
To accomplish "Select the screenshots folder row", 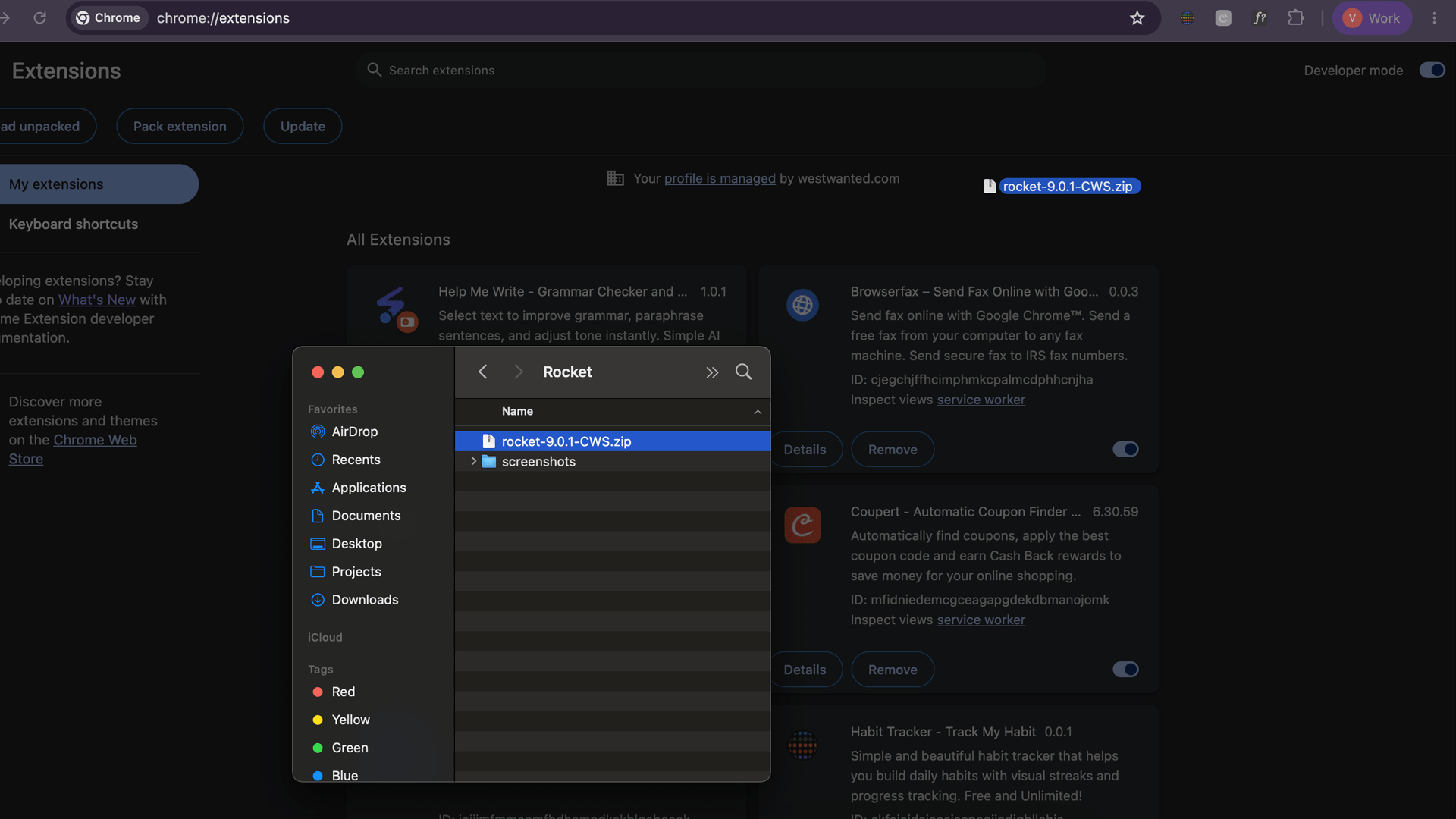I will pos(613,462).
